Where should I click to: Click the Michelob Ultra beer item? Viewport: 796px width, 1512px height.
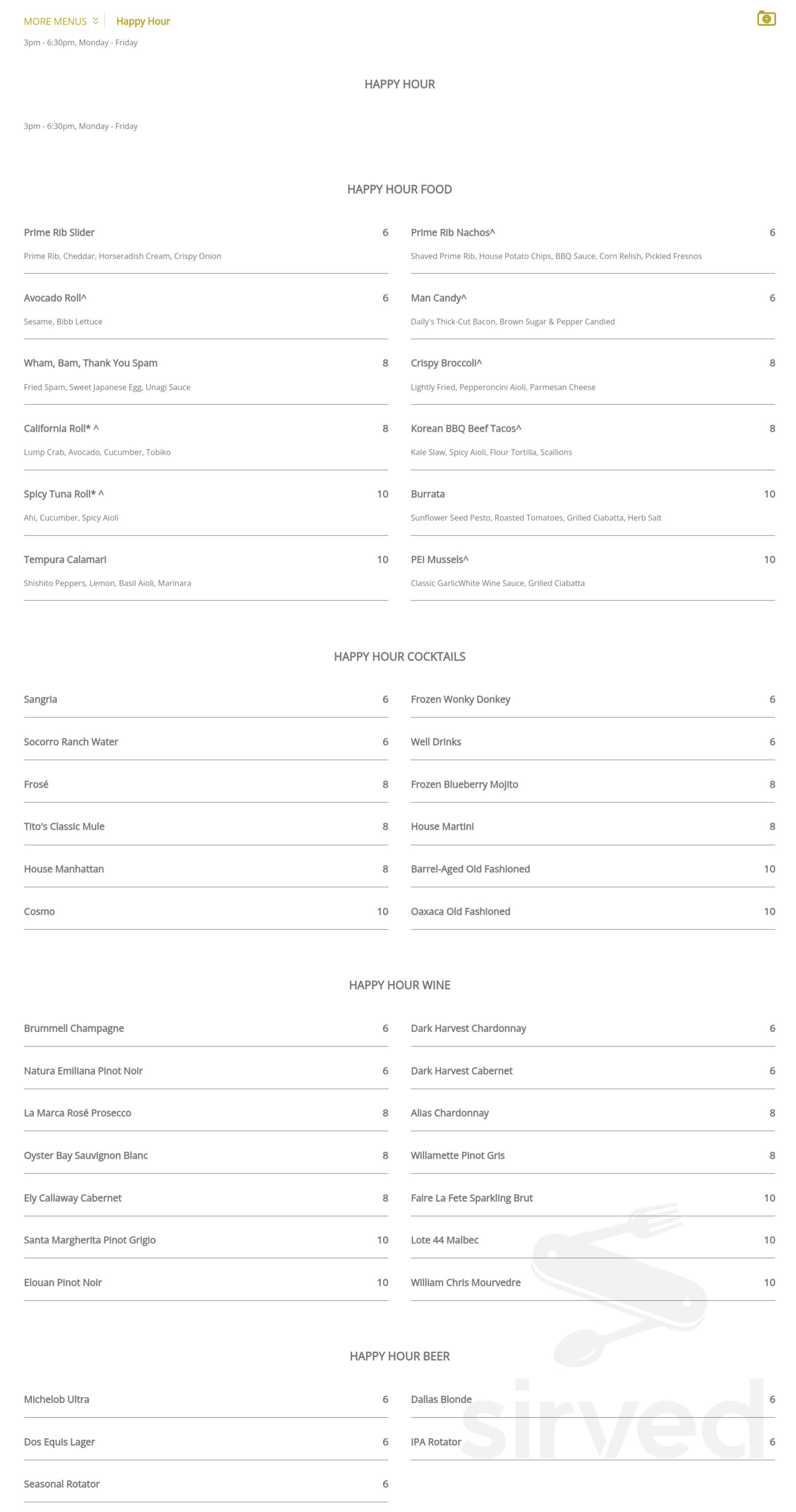(56, 1400)
